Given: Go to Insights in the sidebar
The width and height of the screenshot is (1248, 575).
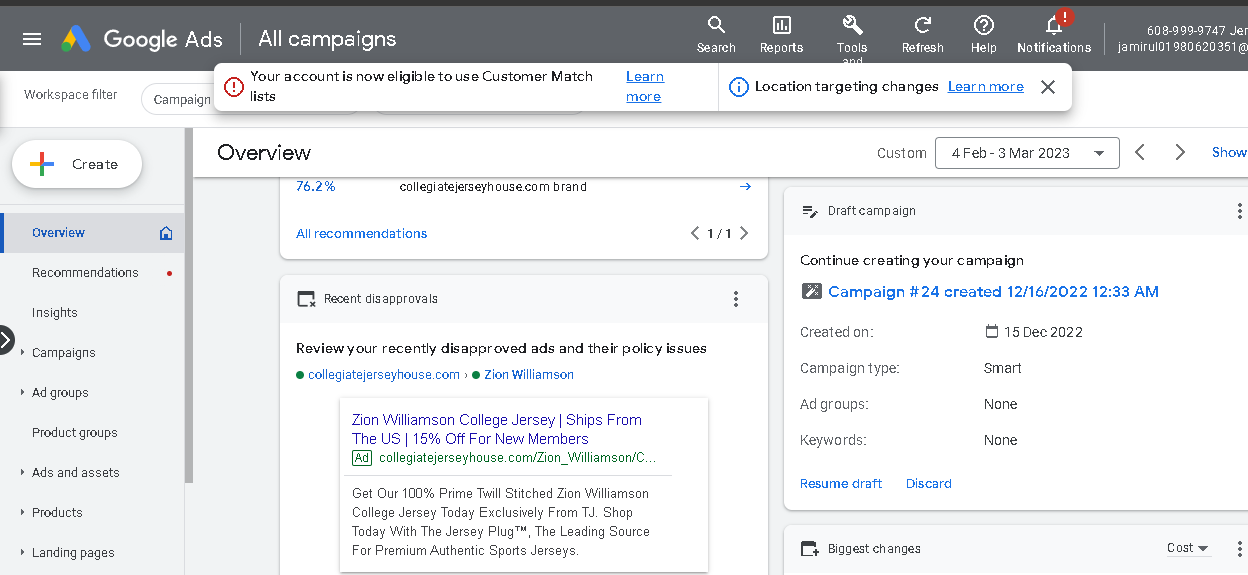Looking at the screenshot, I should pyautogui.click(x=55, y=313).
